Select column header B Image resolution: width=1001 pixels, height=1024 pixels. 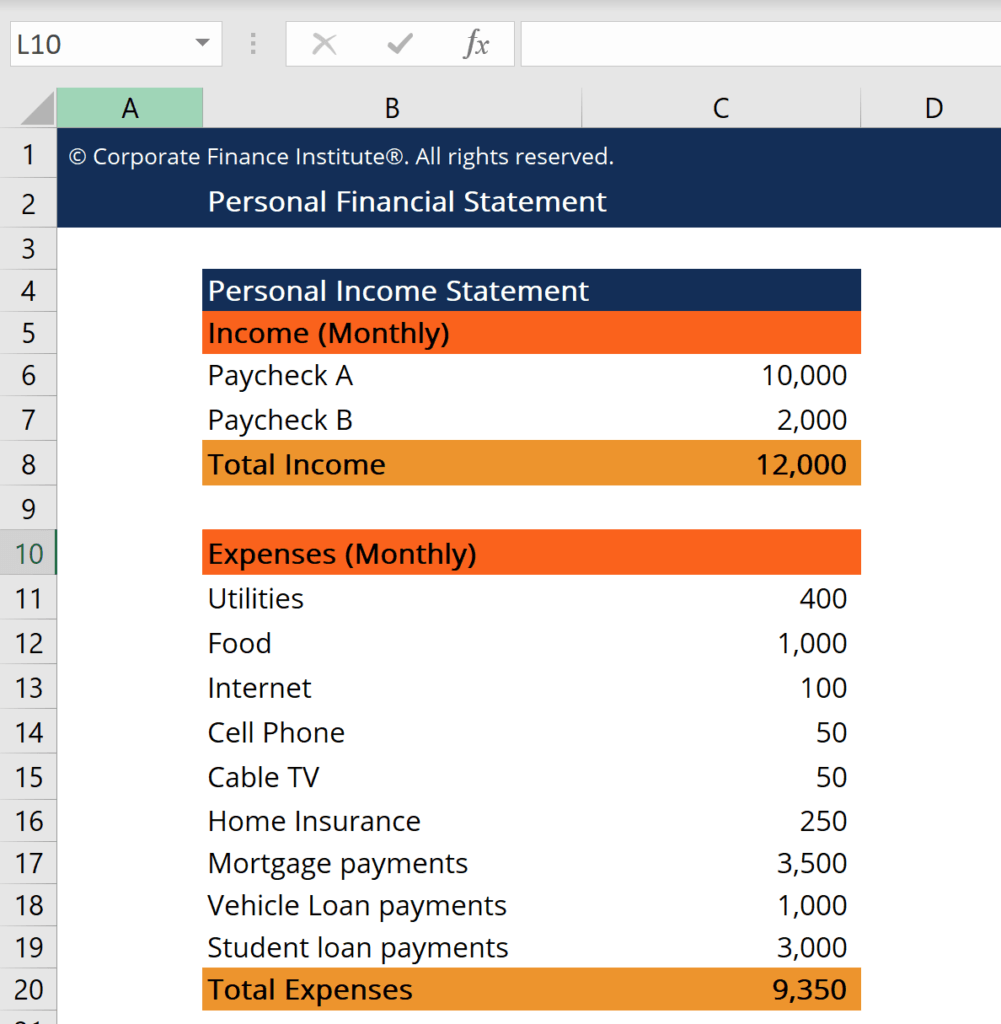[392, 107]
